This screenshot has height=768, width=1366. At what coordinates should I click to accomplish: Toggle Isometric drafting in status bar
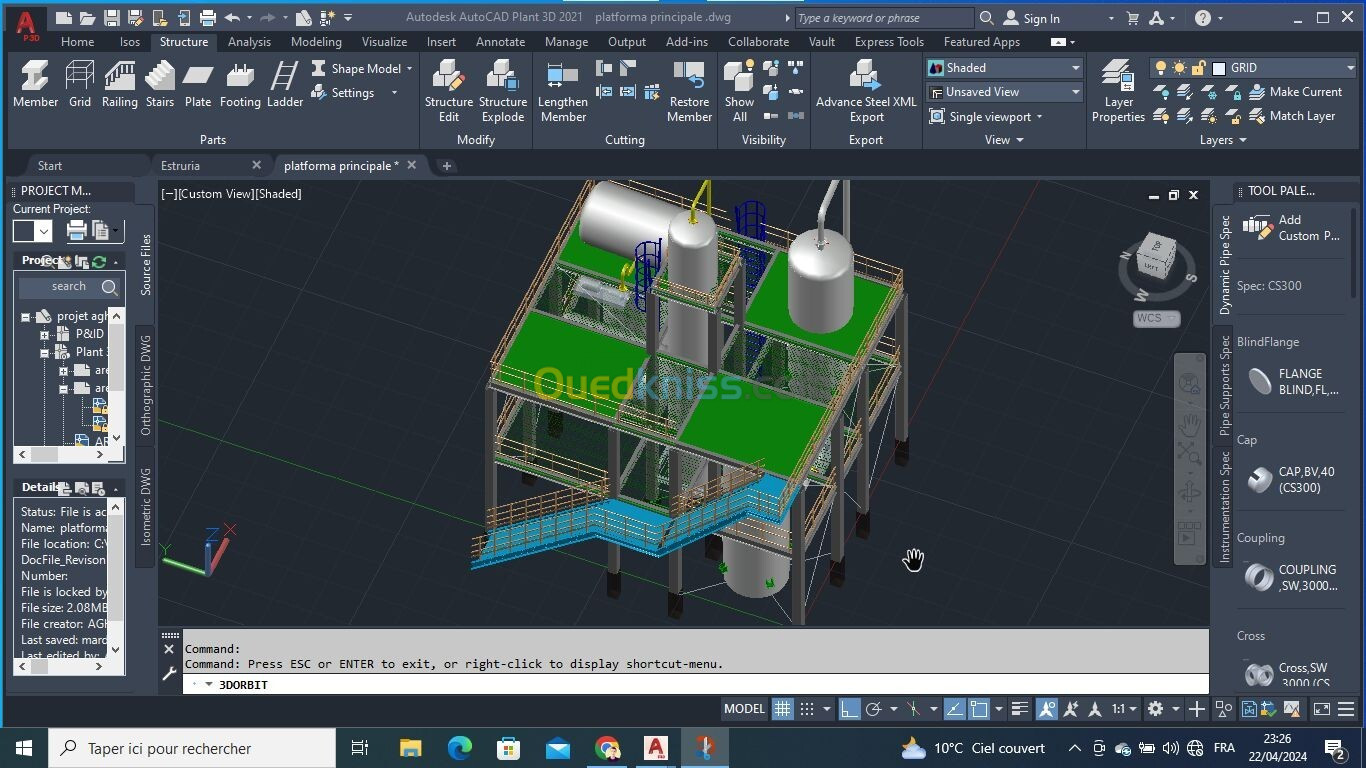click(x=913, y=709)
